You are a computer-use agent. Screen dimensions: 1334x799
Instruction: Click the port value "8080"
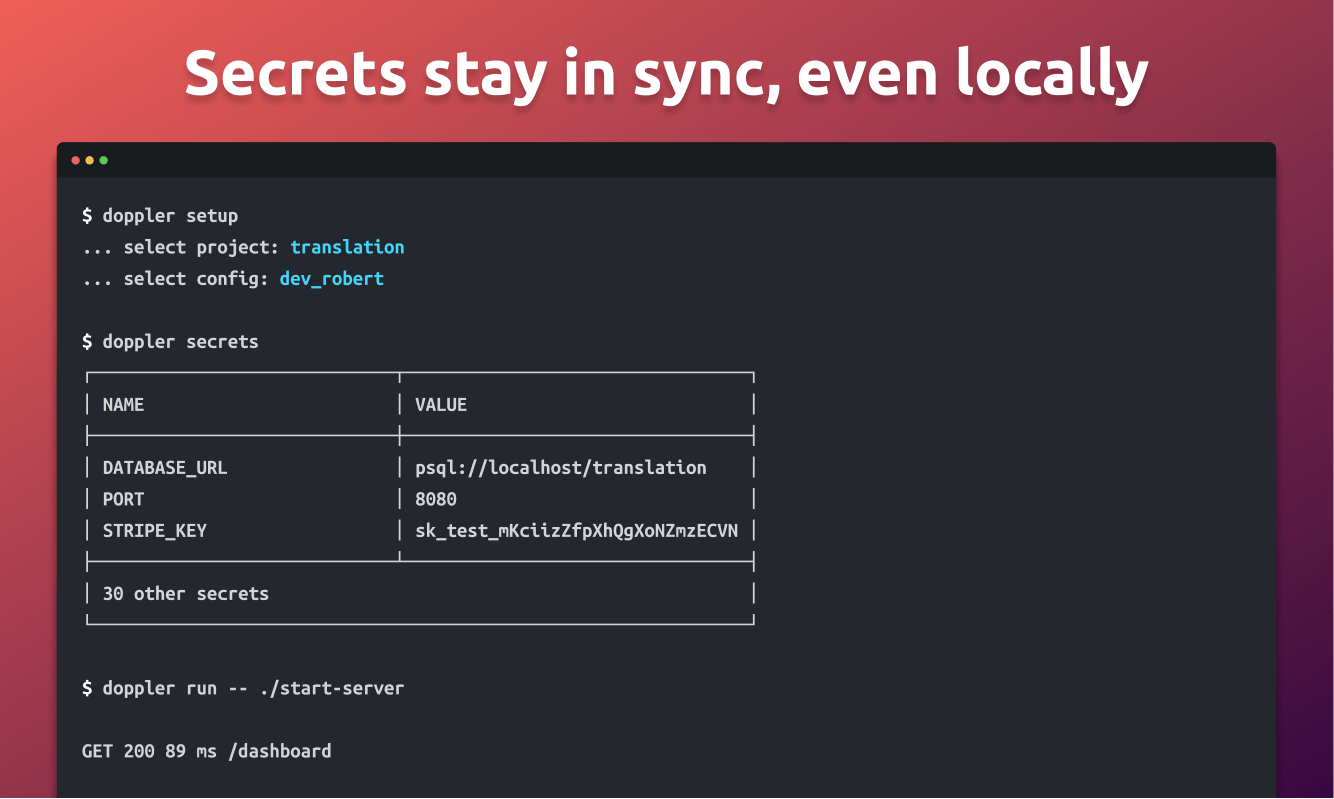[436, 499]
